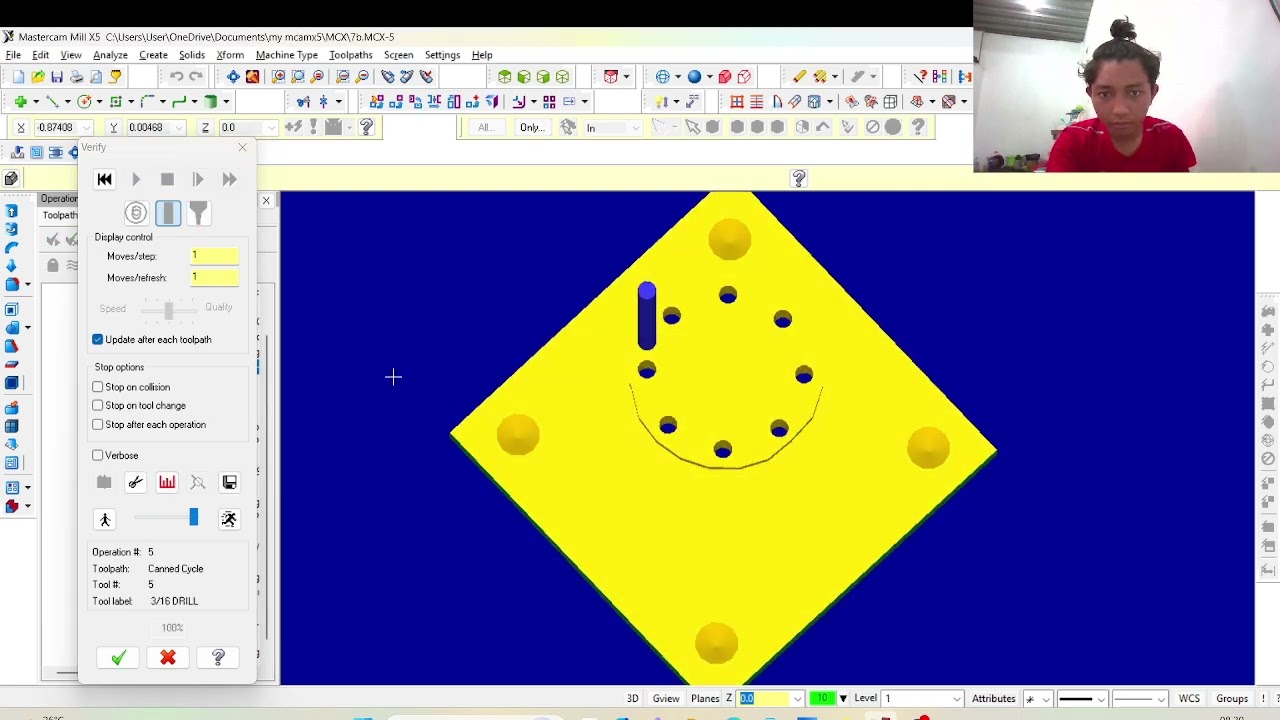Expand the Y coordinate dropdown

[180, 128]
